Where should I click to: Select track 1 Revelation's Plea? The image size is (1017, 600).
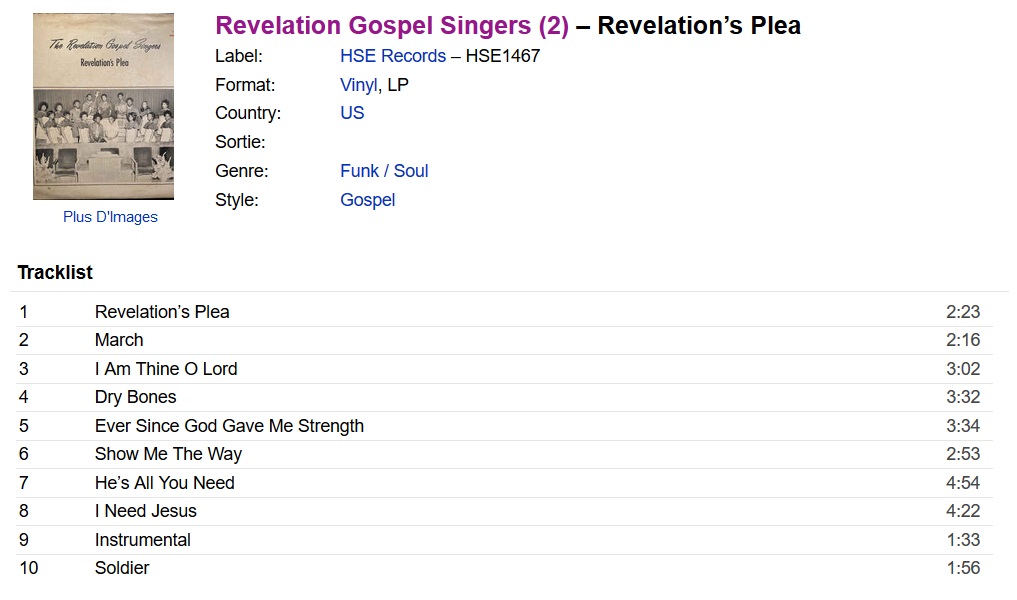click(504, 312)
